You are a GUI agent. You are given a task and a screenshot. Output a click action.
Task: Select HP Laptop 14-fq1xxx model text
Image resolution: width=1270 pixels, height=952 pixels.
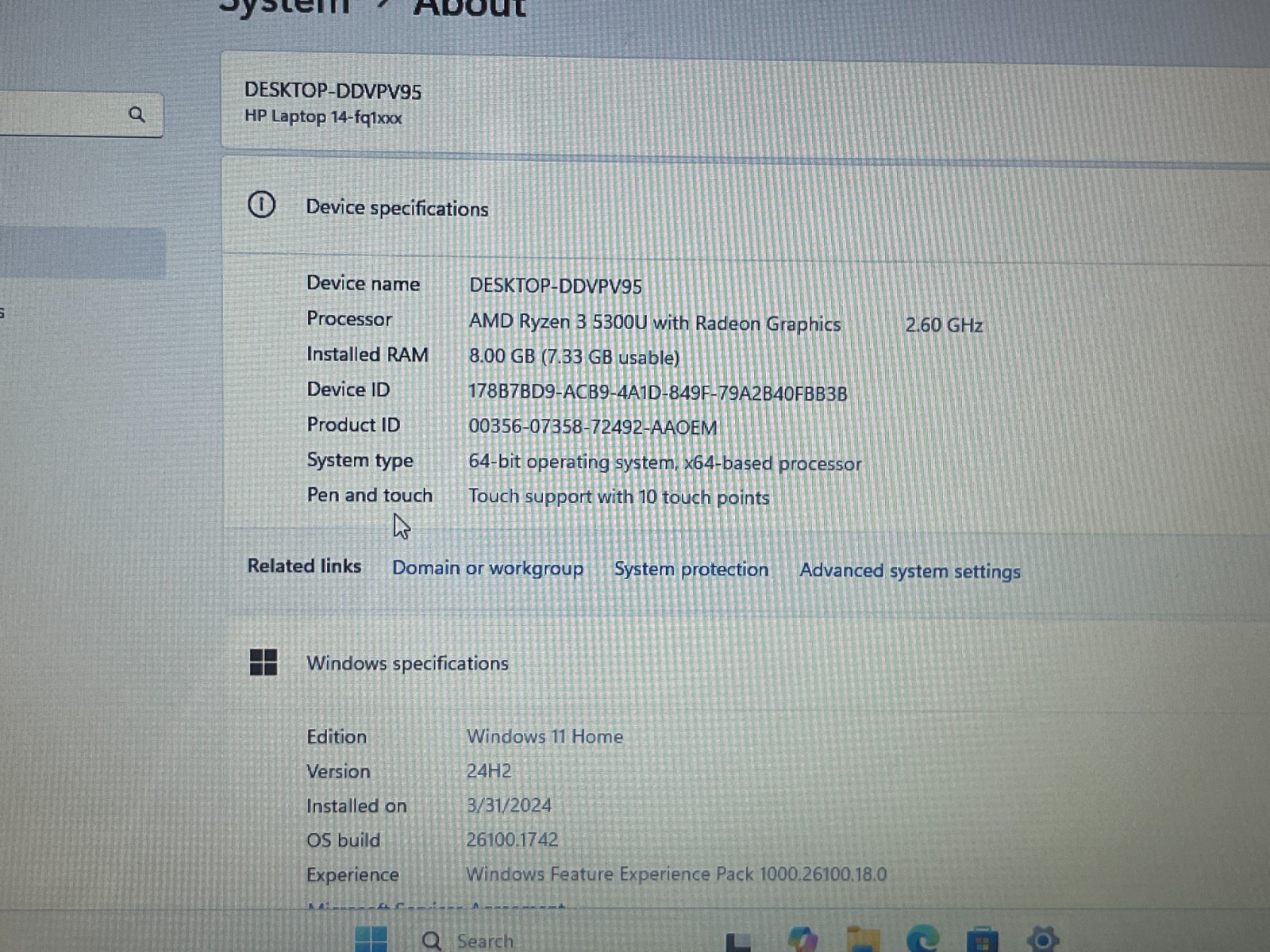point(323,117)
